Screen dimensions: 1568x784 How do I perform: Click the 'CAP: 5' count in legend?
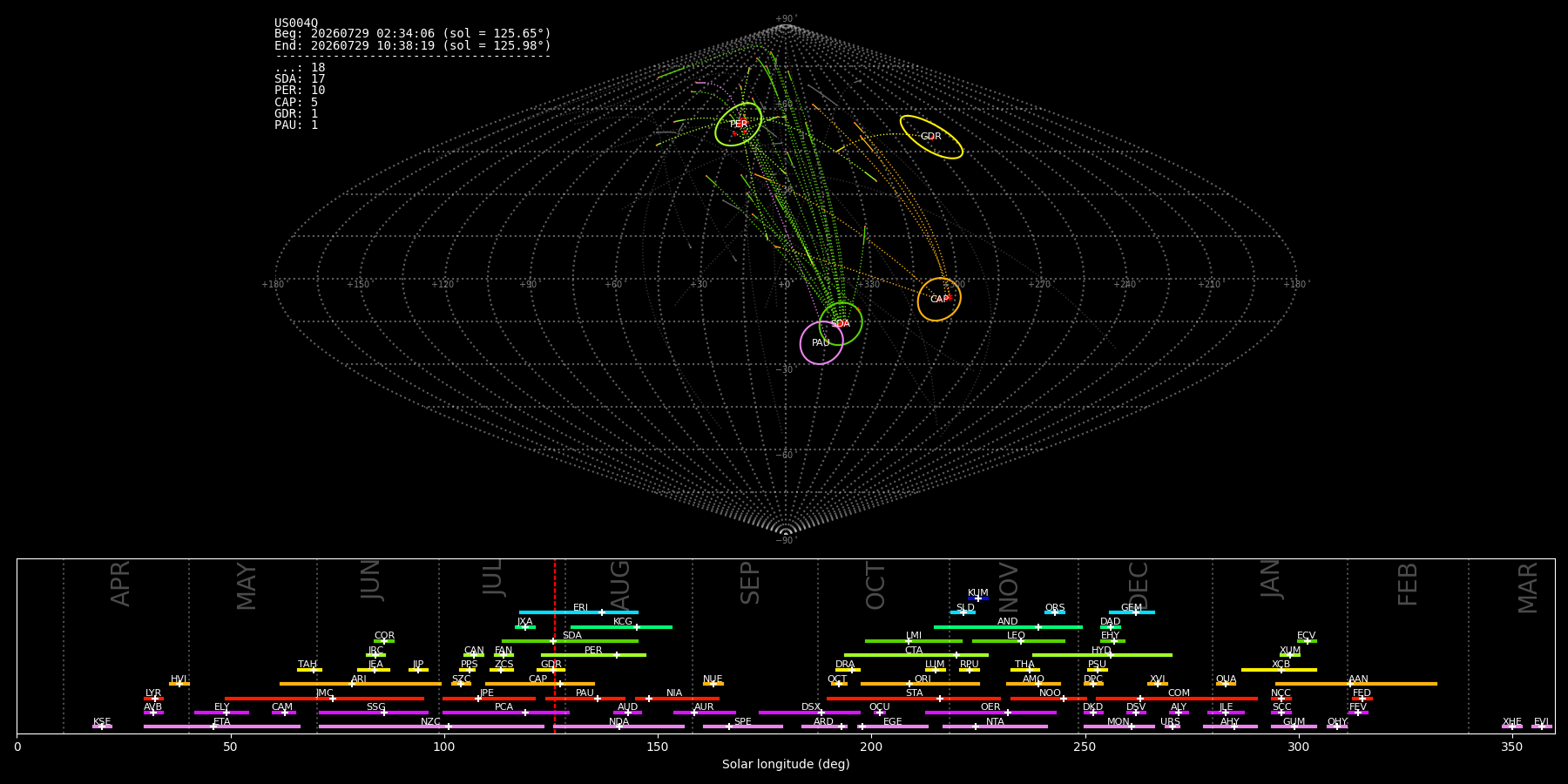click(296, 103)
